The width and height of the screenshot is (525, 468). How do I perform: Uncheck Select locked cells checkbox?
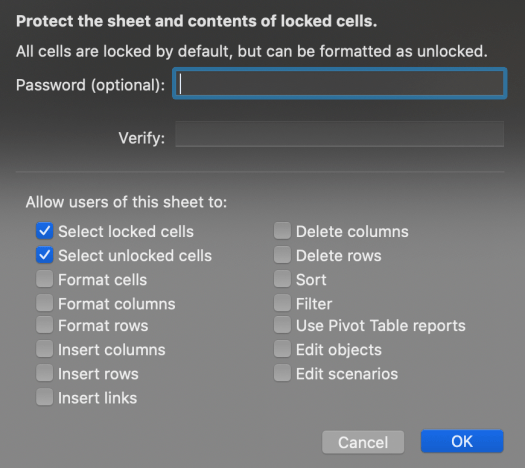pos(45,231)
